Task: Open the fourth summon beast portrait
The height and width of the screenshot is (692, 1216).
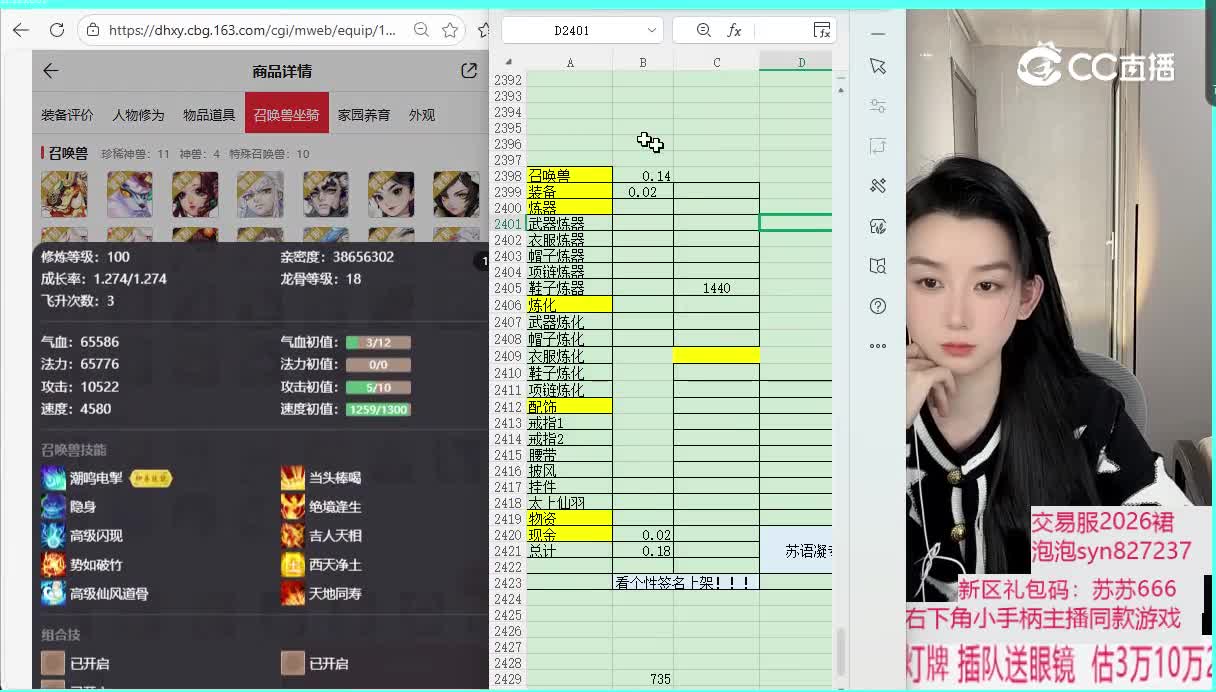Action: click(x=260, y=194)
